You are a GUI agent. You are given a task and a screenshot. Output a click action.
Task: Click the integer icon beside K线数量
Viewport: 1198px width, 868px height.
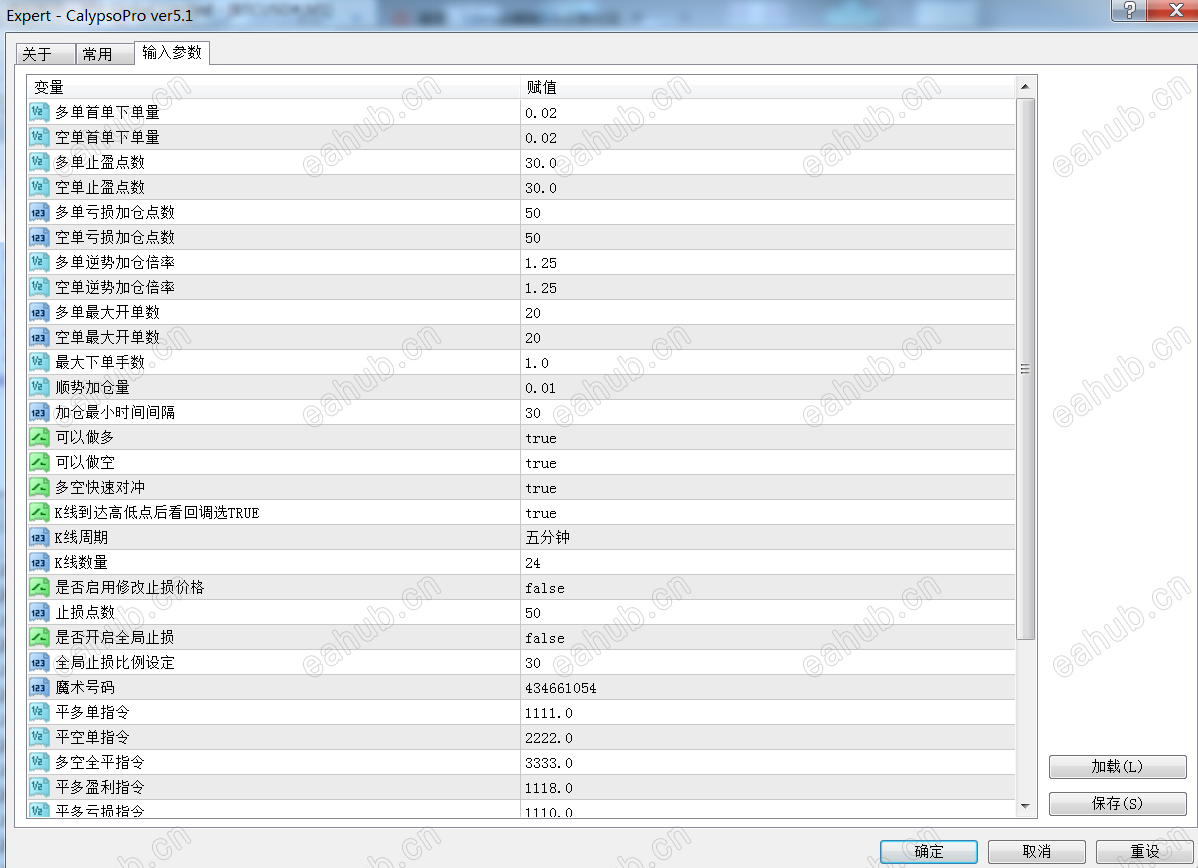tap(39, 562)
